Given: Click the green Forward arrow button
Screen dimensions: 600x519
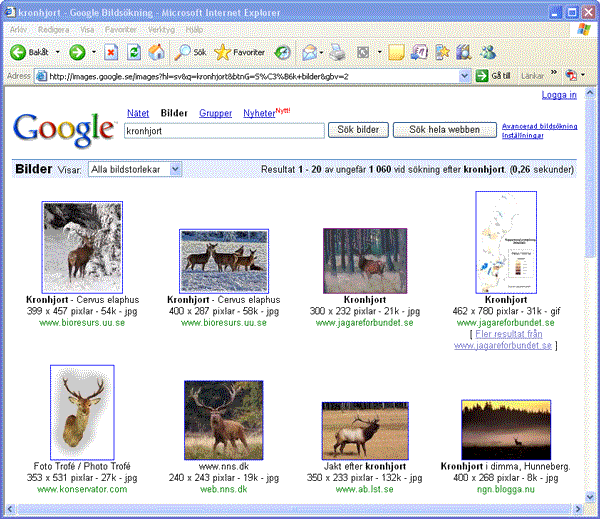Looking at the screenshot, I should [x=77, y=52].
